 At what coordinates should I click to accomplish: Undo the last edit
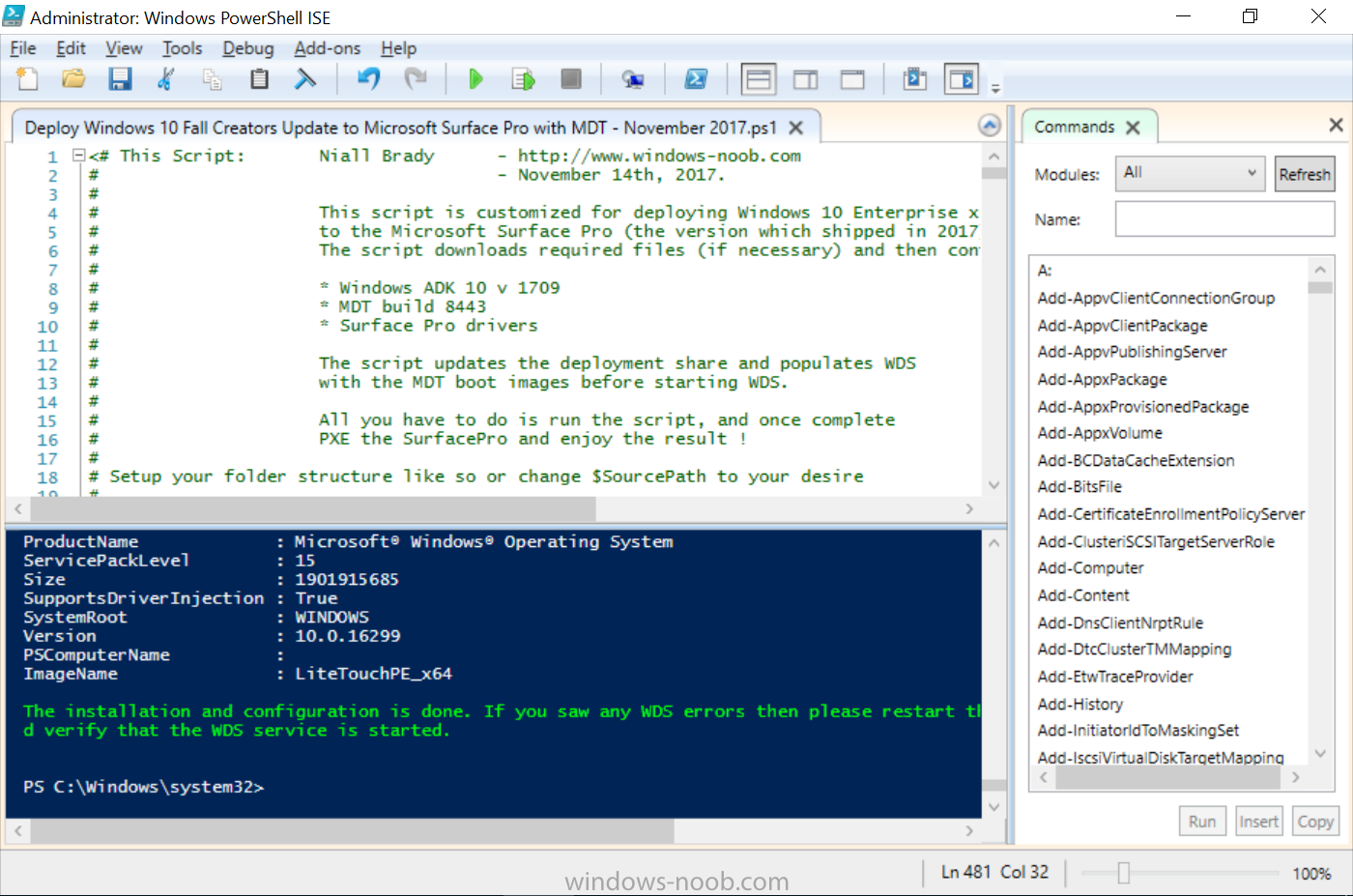click(368, 79)
